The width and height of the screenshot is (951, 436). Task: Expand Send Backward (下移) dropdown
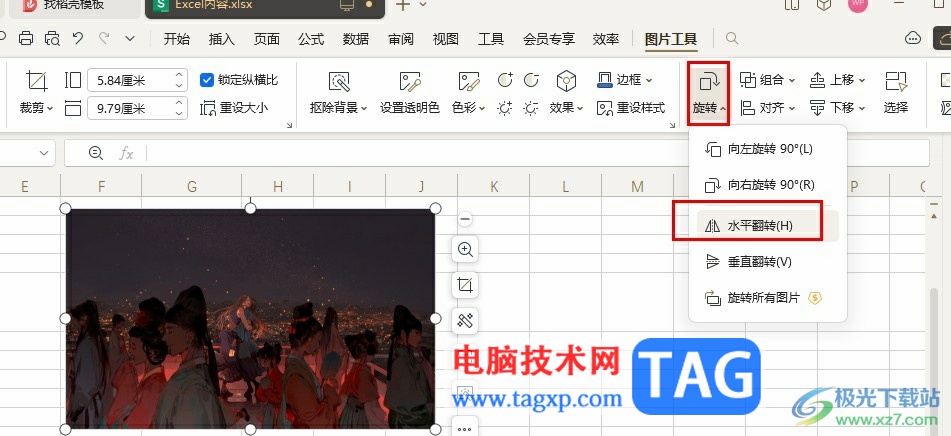(862, 109)
